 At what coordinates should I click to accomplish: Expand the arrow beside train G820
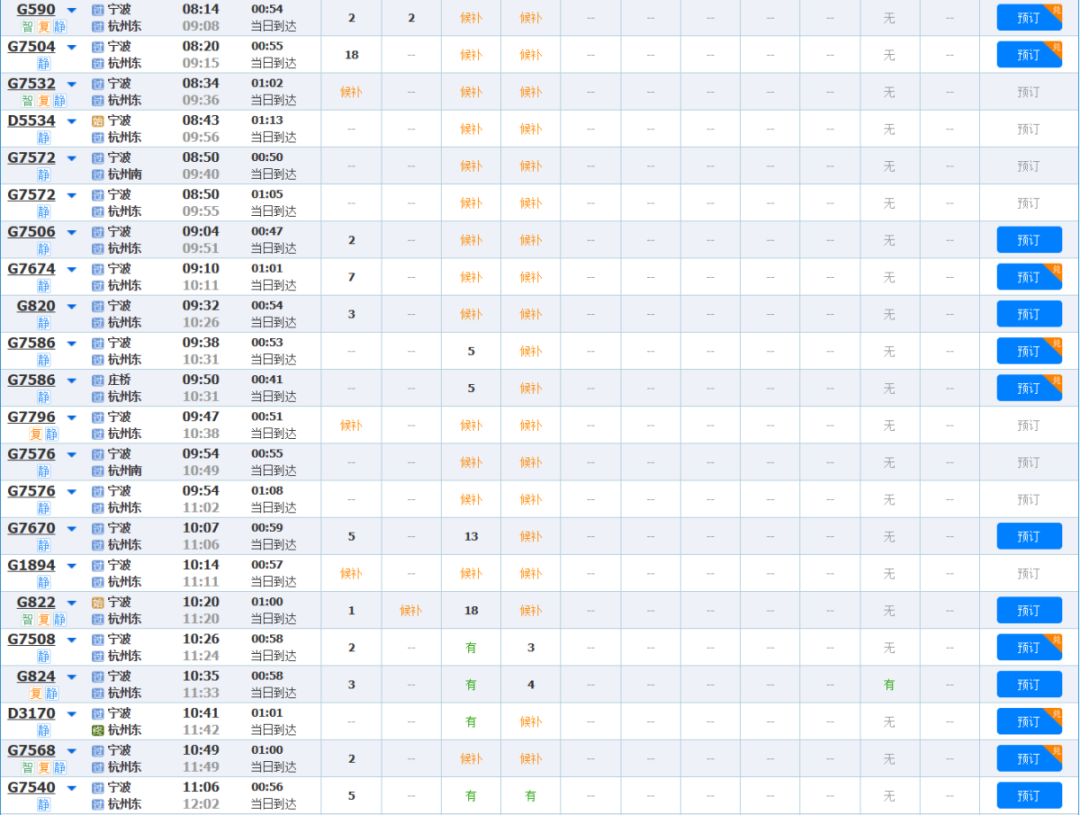72,307
